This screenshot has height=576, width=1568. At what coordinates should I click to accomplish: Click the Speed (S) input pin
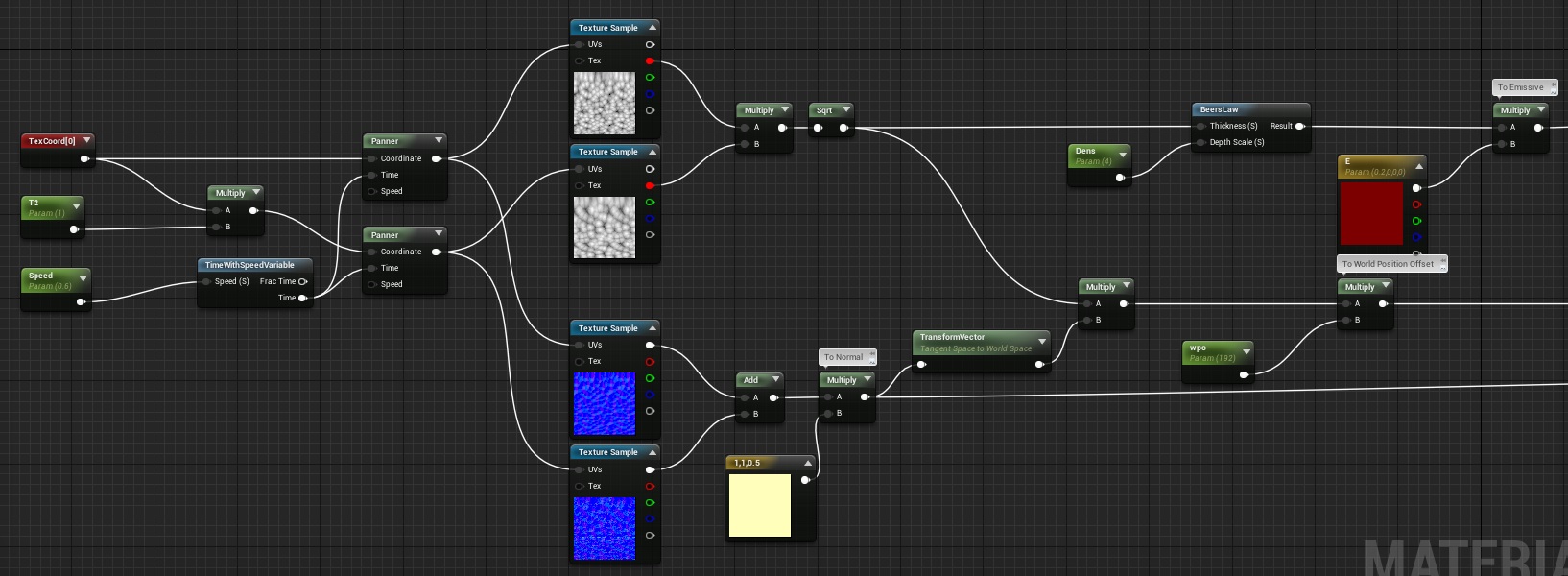point(206,281)
